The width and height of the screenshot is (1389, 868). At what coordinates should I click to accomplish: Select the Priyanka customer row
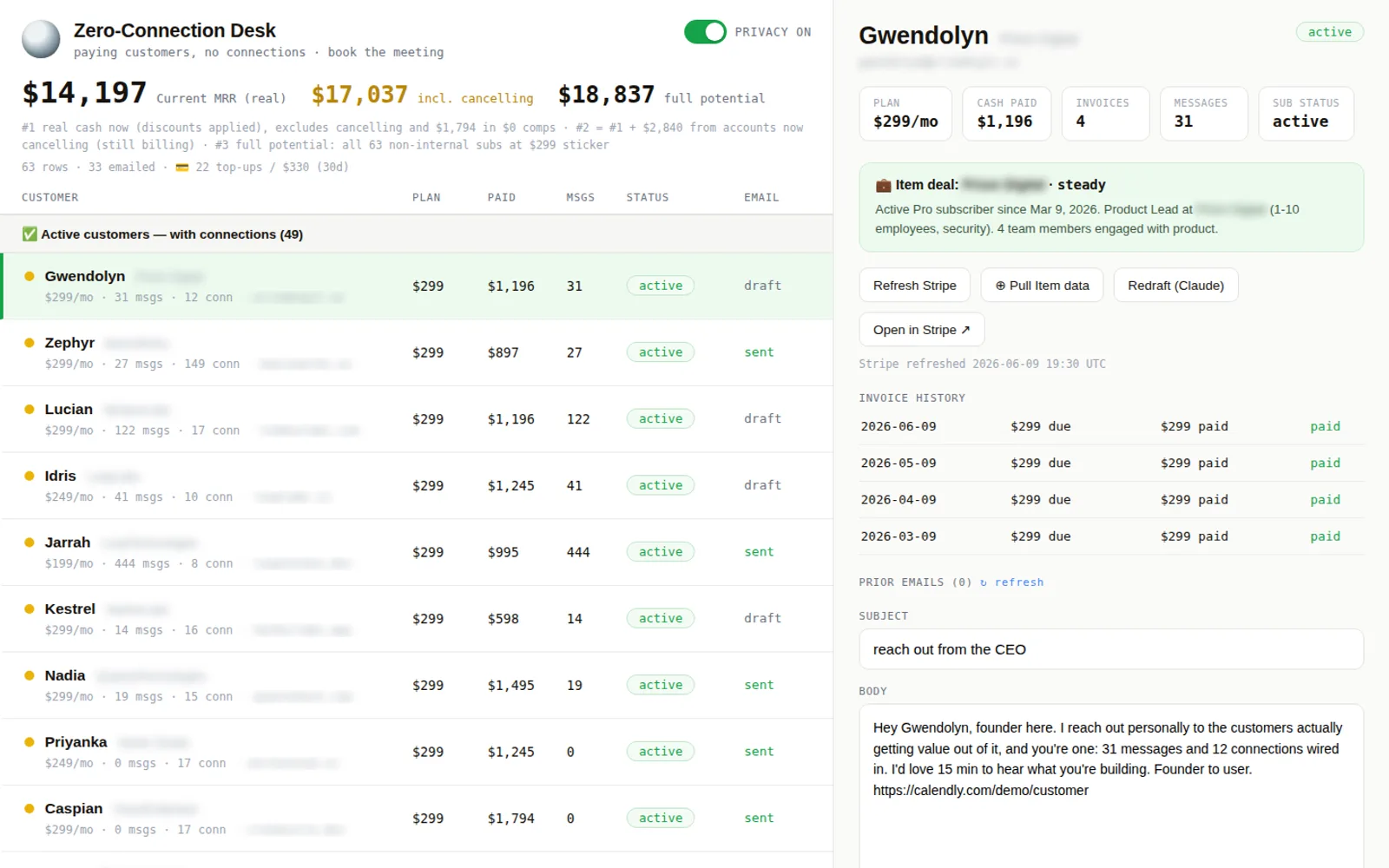click(x=417, y=753)
